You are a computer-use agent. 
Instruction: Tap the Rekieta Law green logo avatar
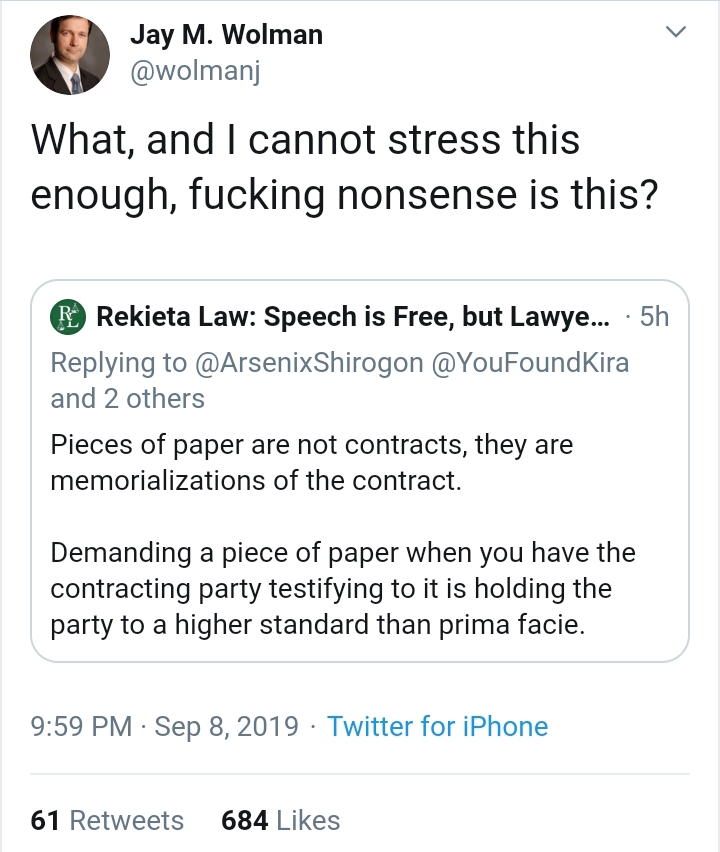(x=68, y=317)
